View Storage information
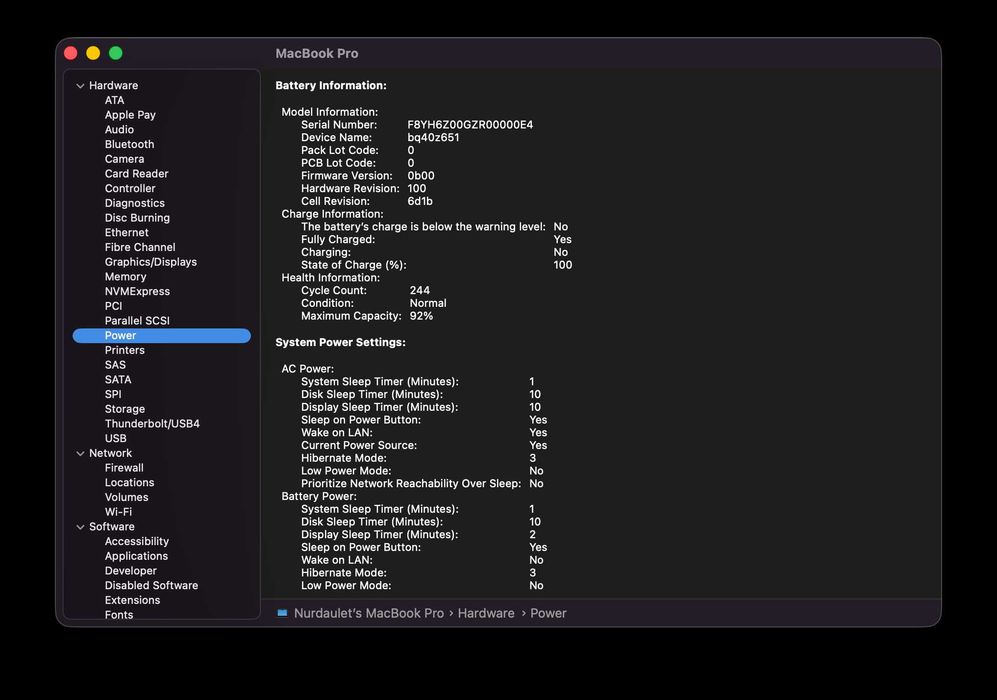Screen dimensions: 997x700 click(125, 409)
